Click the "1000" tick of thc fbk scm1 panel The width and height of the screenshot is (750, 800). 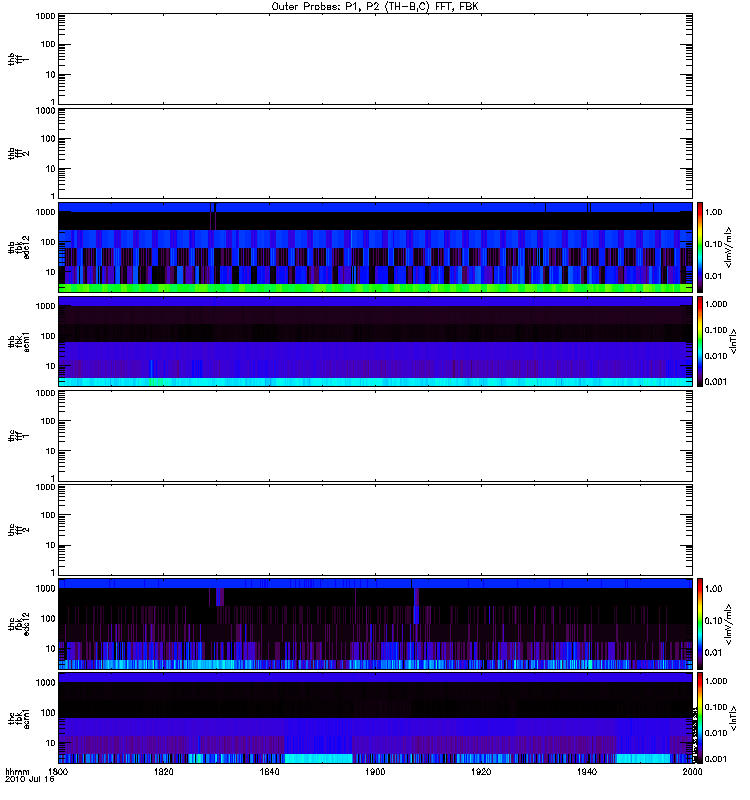pyautogui.click(x=45, y=683)
